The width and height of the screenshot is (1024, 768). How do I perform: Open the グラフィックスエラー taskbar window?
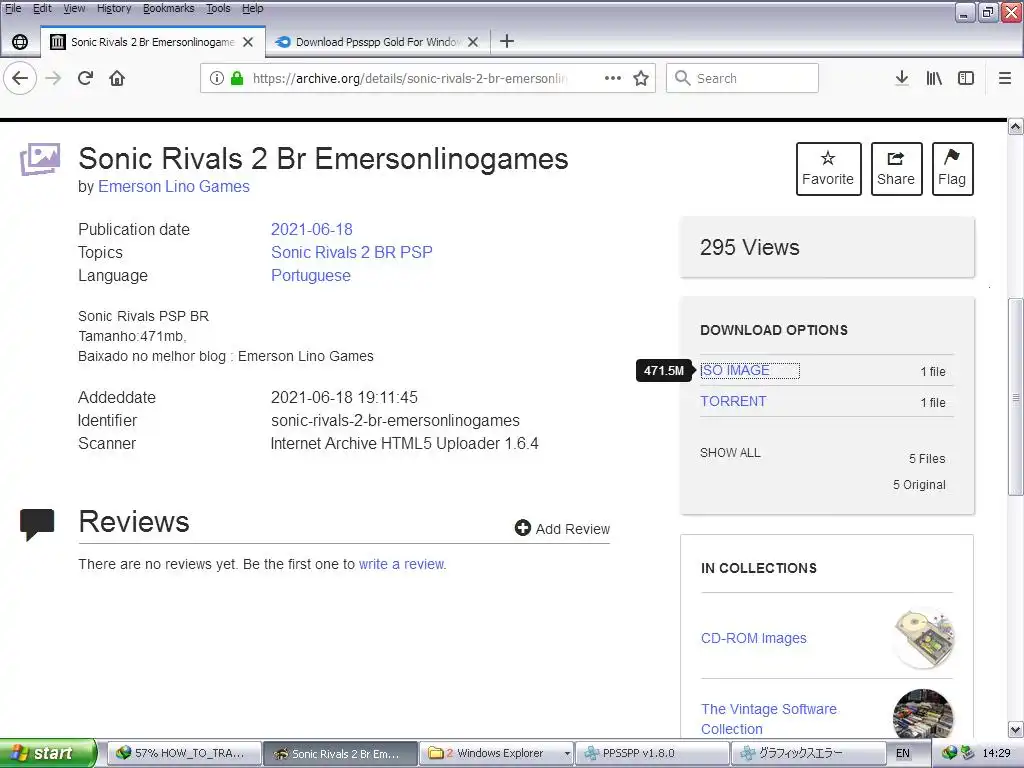click(807, 753)
